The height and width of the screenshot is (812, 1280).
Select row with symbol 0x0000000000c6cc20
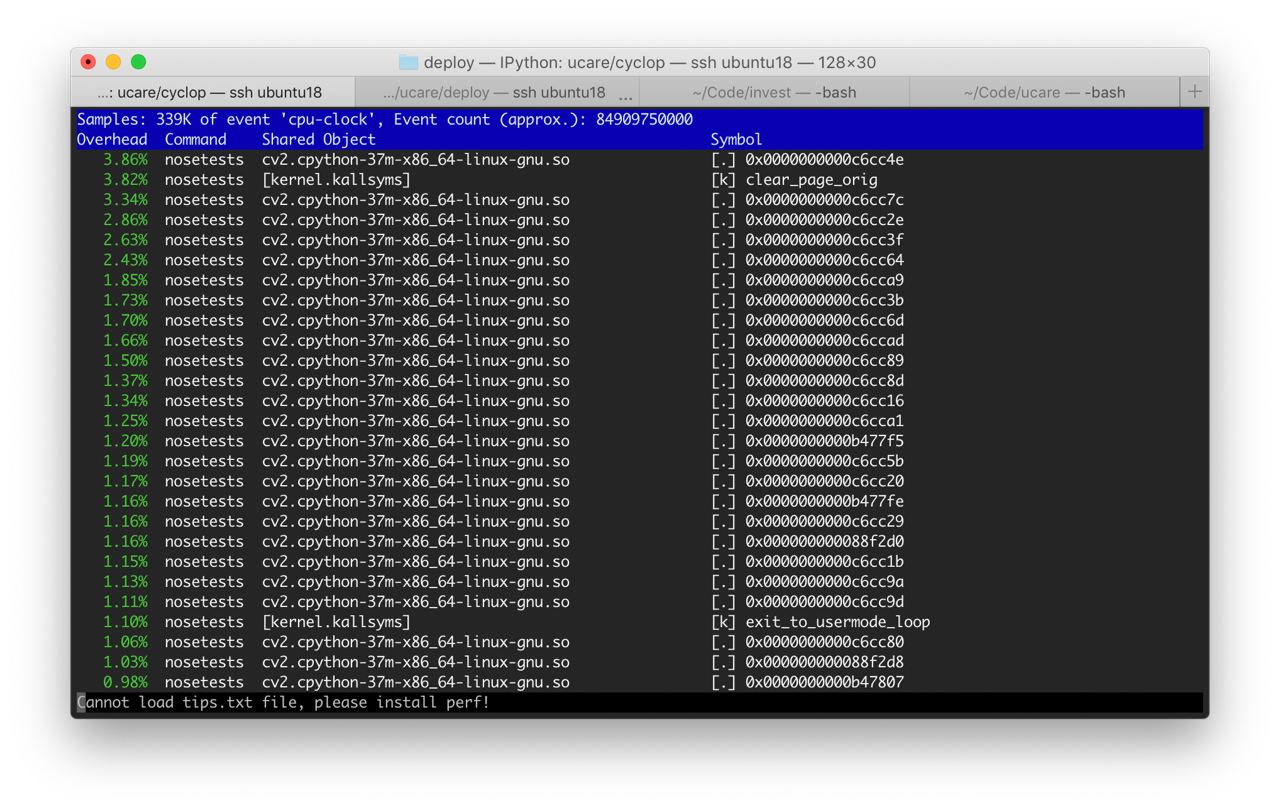pos(640,481)
